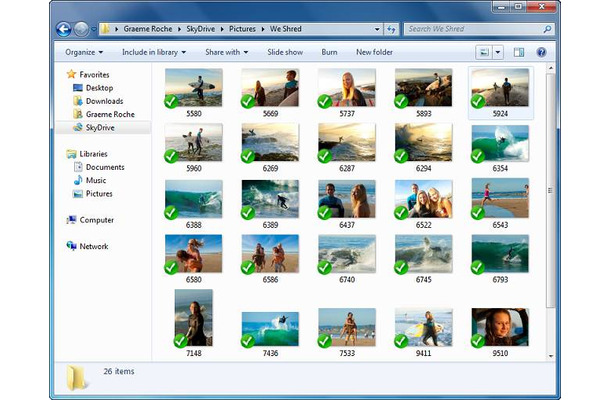
Task: Select photo thumbnail 5737
Action: pyautogui.click(x=347, y=88)
